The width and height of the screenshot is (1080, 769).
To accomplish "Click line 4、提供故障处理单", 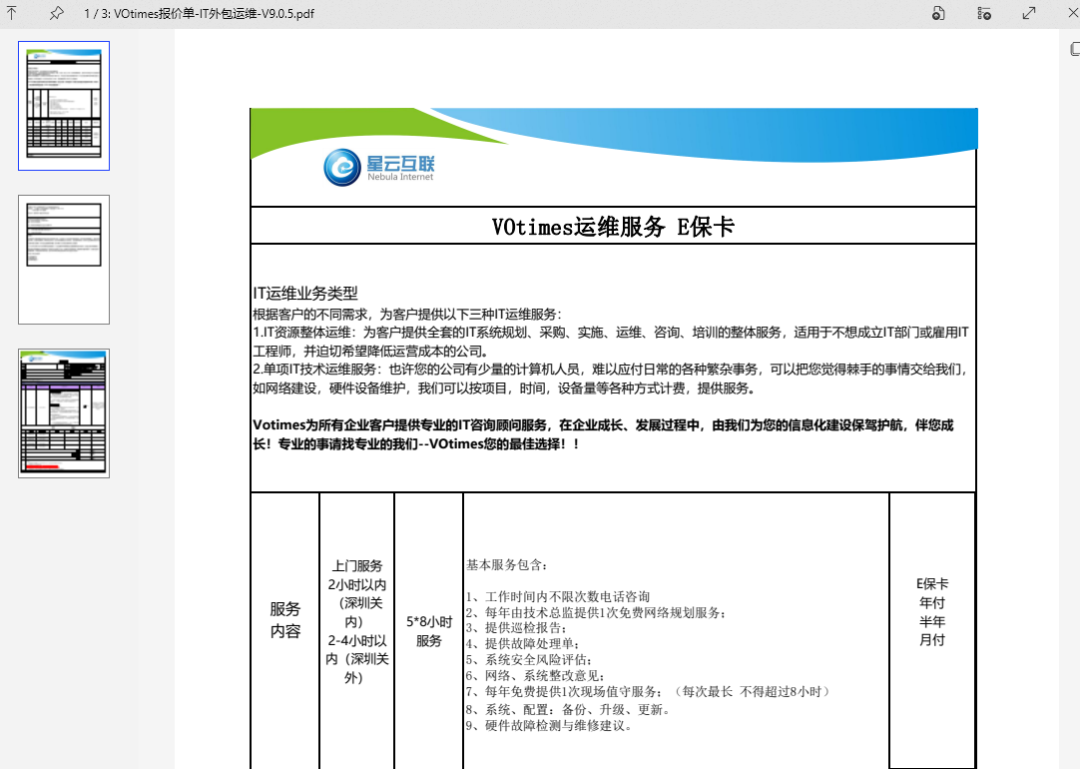I will (x=523, y=644).
